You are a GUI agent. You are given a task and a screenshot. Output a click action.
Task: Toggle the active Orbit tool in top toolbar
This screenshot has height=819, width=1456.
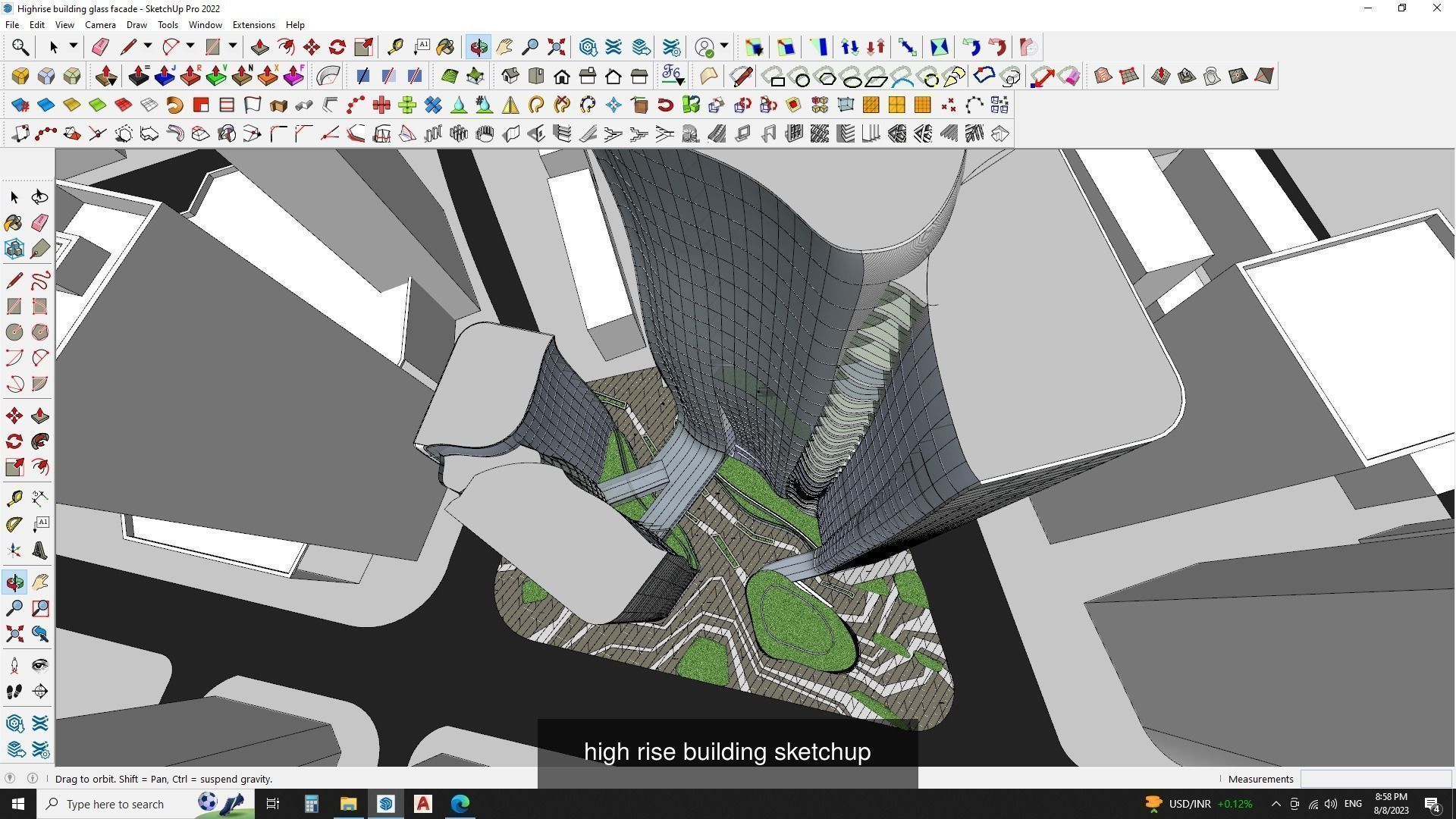(479, 47)
